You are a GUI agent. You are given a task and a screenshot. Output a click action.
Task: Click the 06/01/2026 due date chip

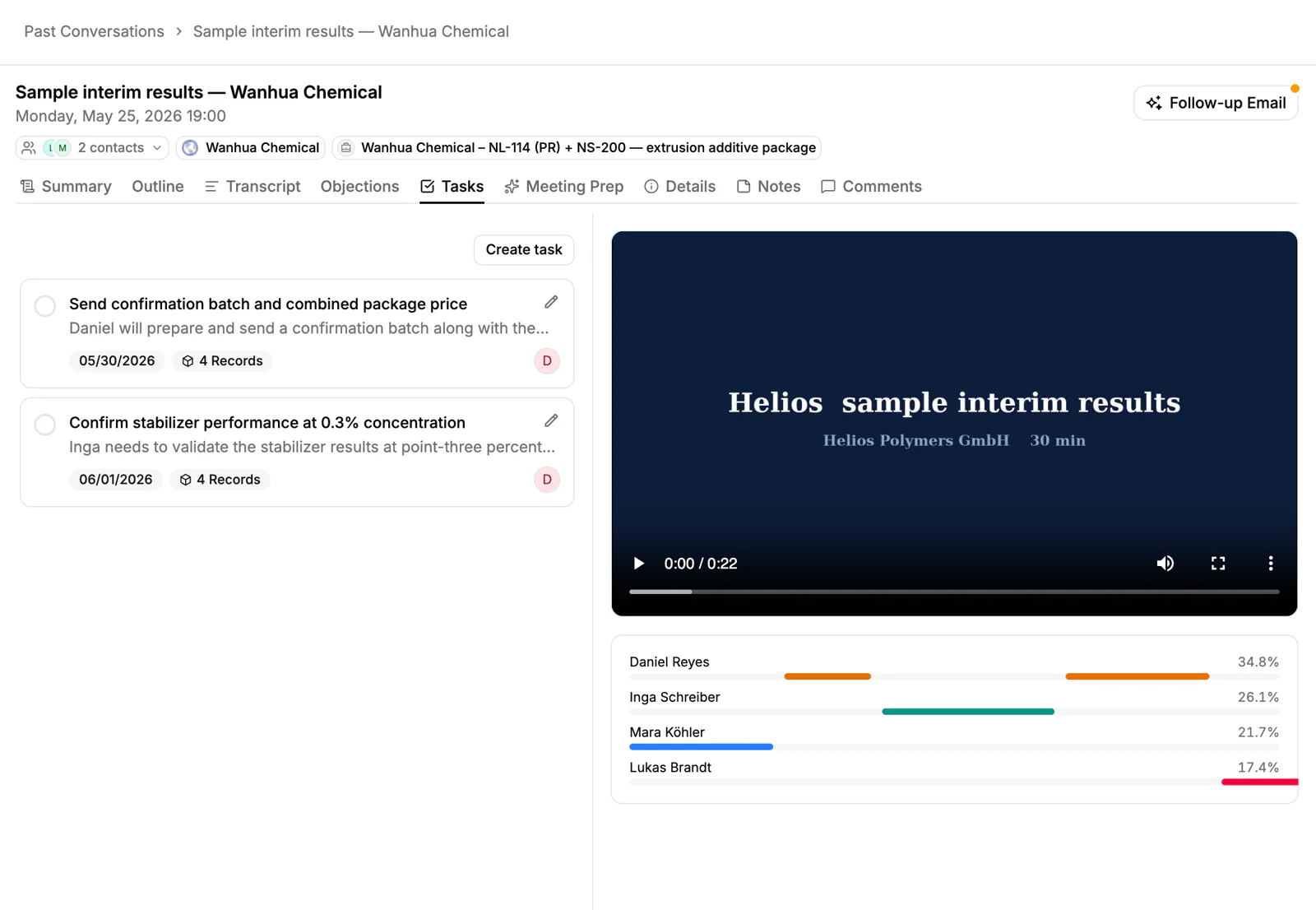[x=116, y=480]
